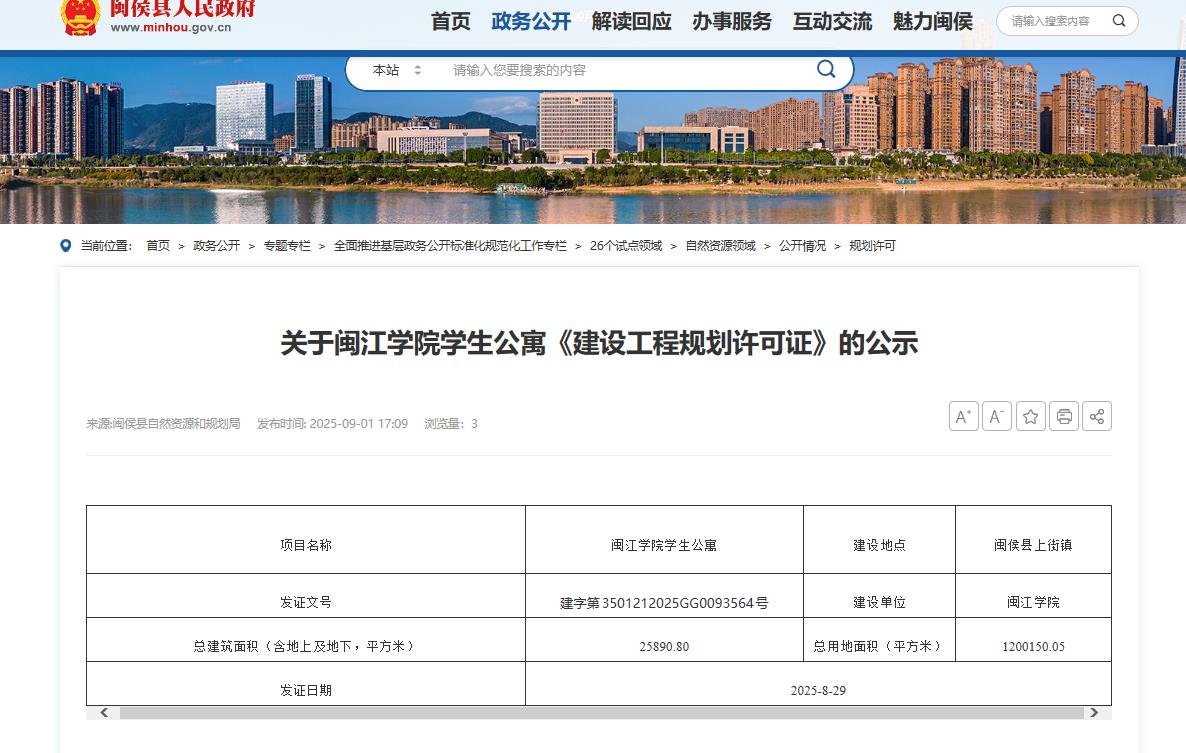Click the 1200150.05 land area value

(x=1033, y=646)
